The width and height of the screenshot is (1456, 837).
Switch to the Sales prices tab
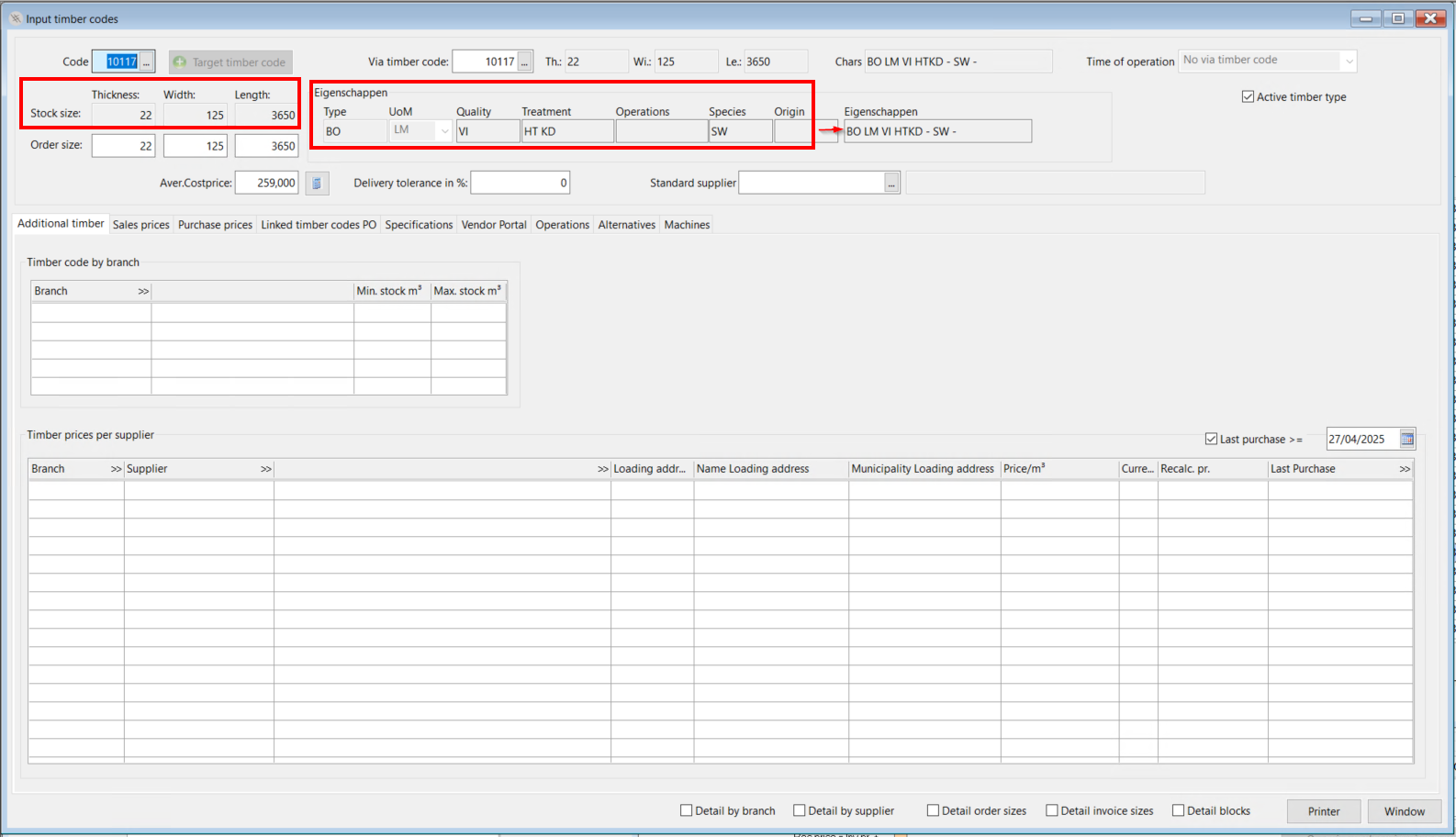pos(141,225)
